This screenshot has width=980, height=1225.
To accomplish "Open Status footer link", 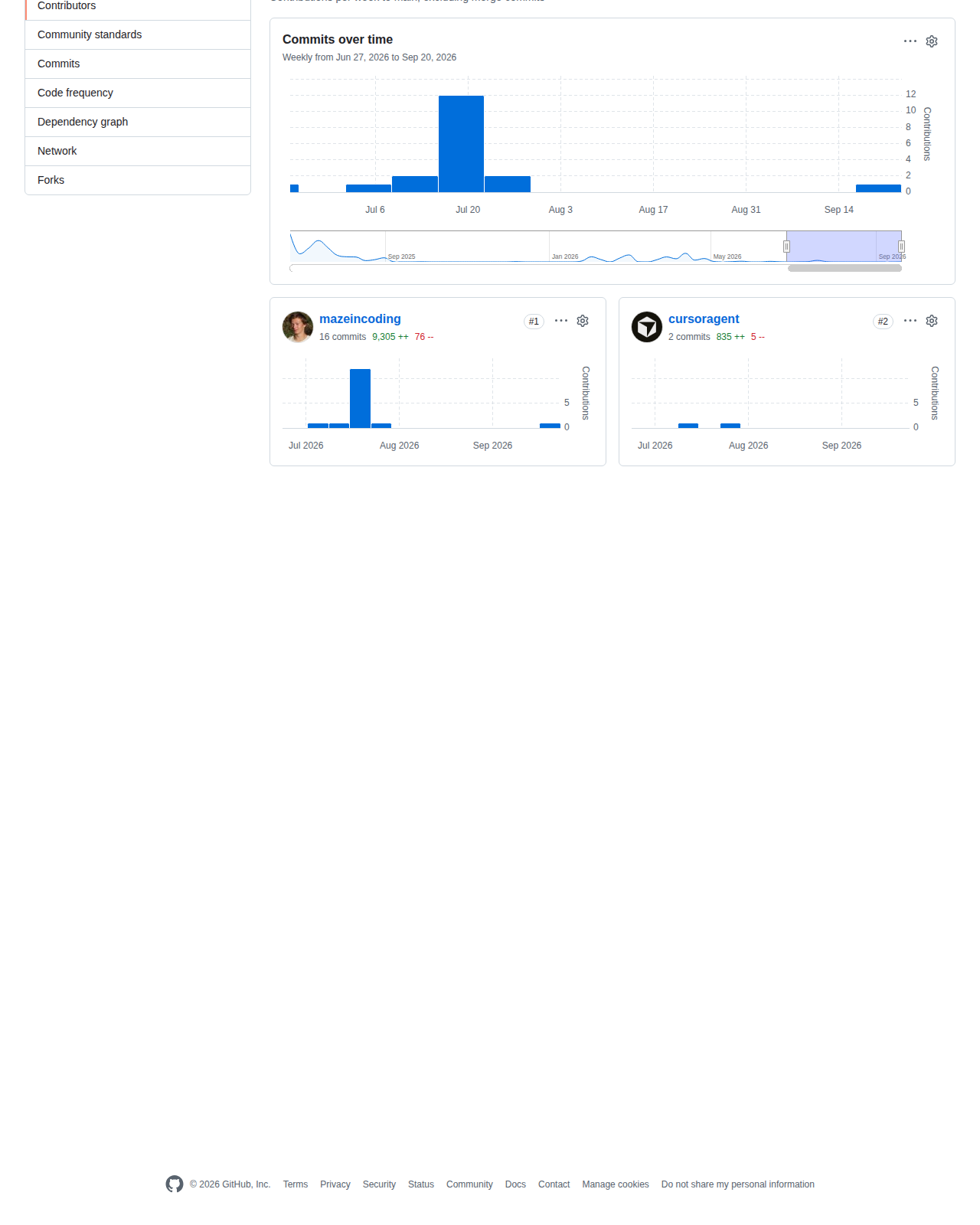I will tap(421, 1184).
